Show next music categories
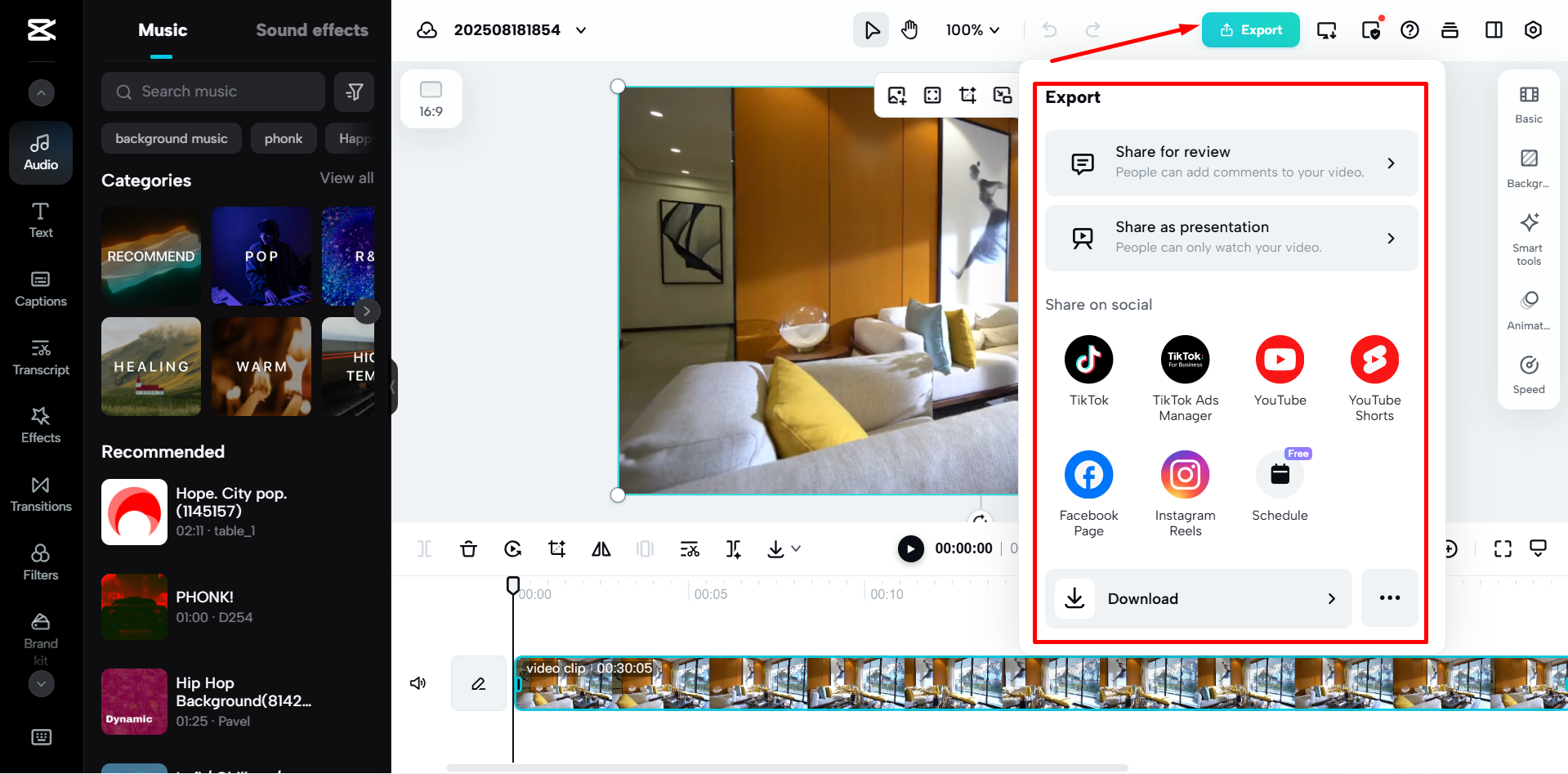 point(366,311)
